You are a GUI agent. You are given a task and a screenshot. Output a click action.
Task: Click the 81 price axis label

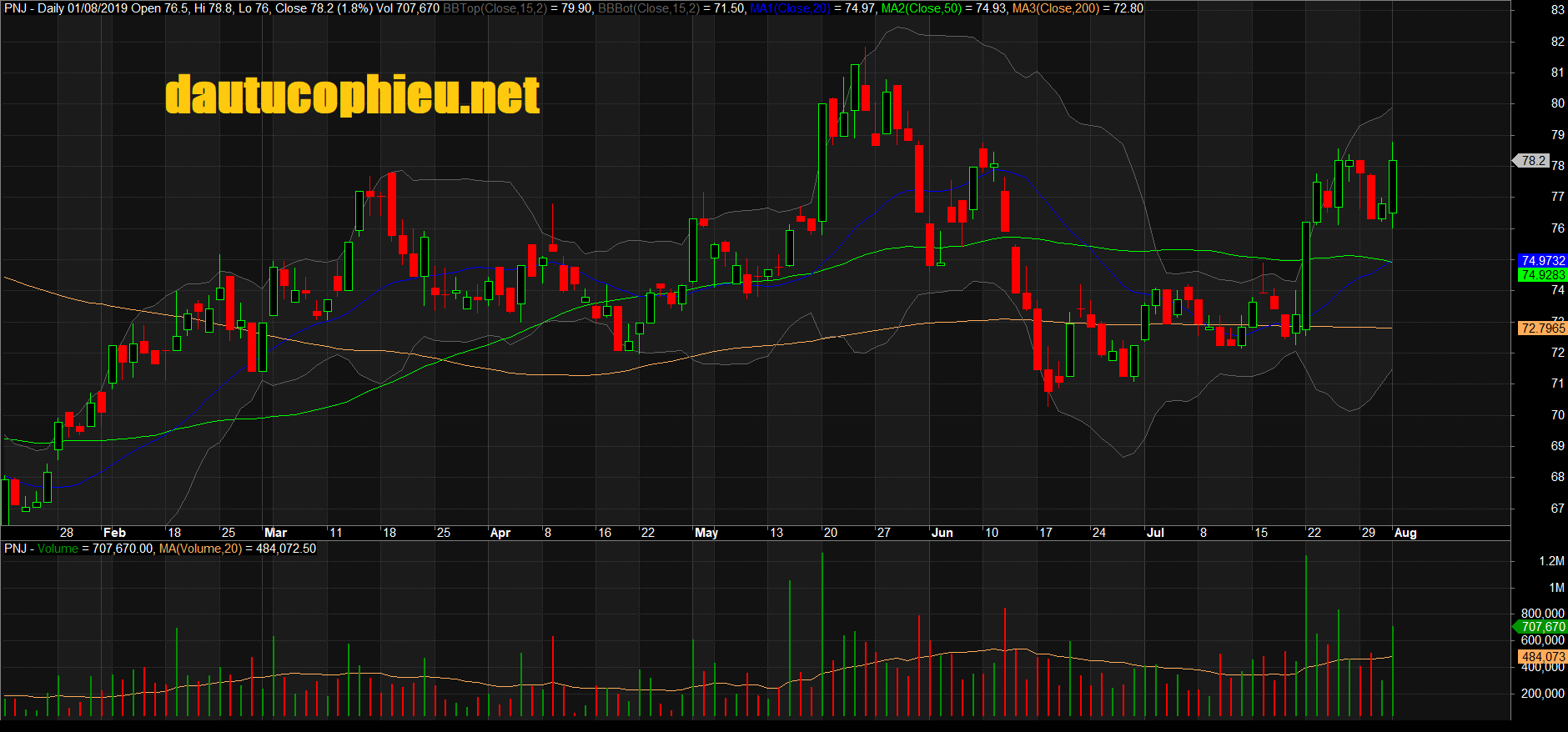coord(1557,73)
